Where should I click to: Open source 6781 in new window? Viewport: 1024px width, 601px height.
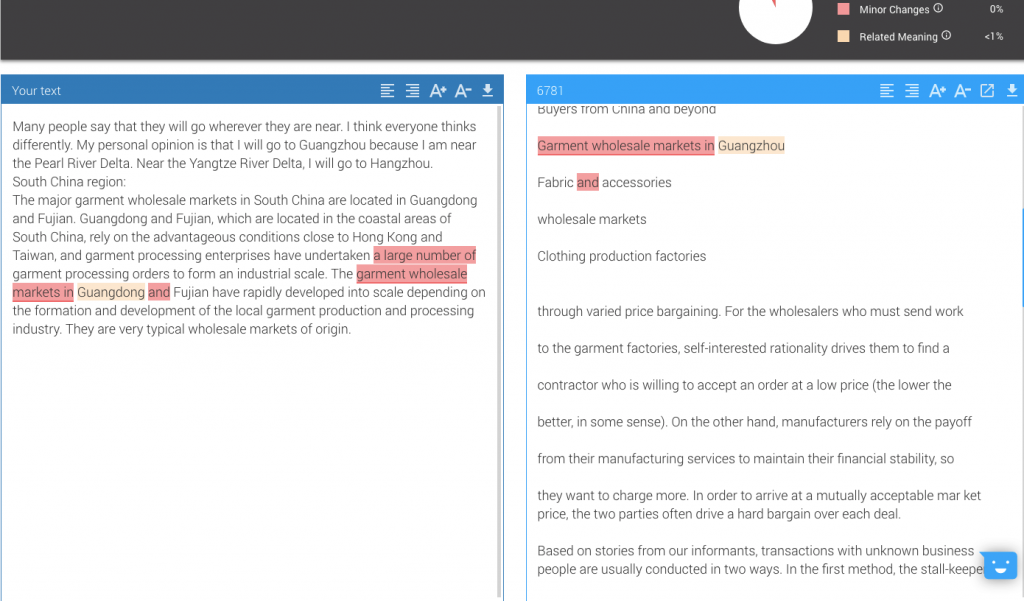pyautogui.click(x=987, y=91)
